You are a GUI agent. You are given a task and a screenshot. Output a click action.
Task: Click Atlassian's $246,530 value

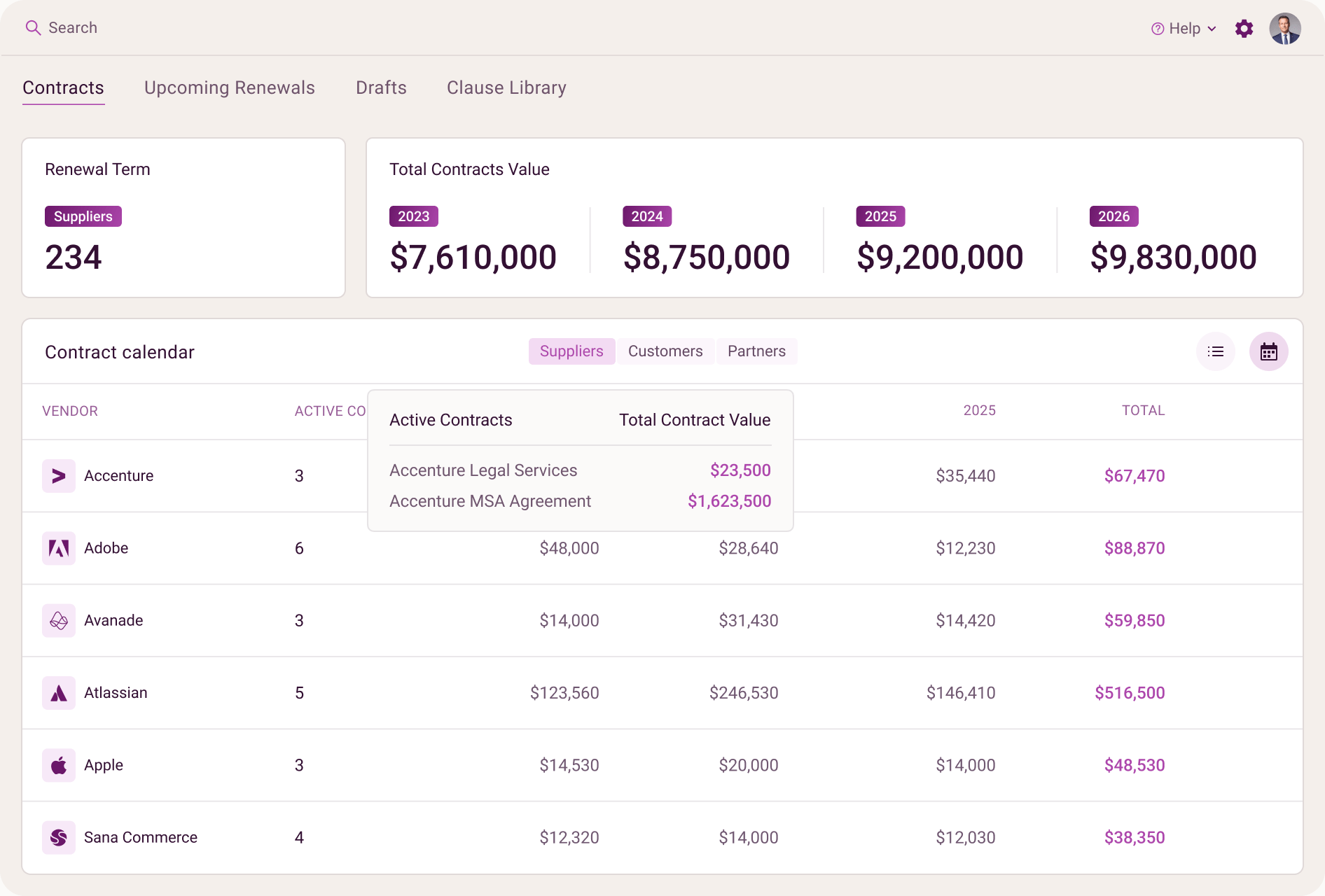pos(744,693)
